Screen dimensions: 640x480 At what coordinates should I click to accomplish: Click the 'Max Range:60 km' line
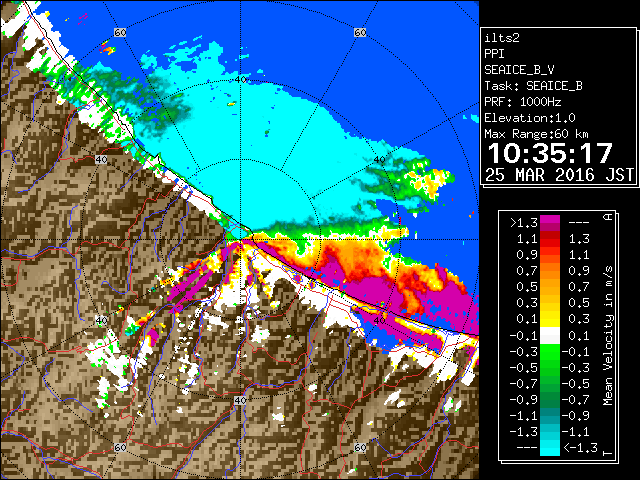(536, 134)
